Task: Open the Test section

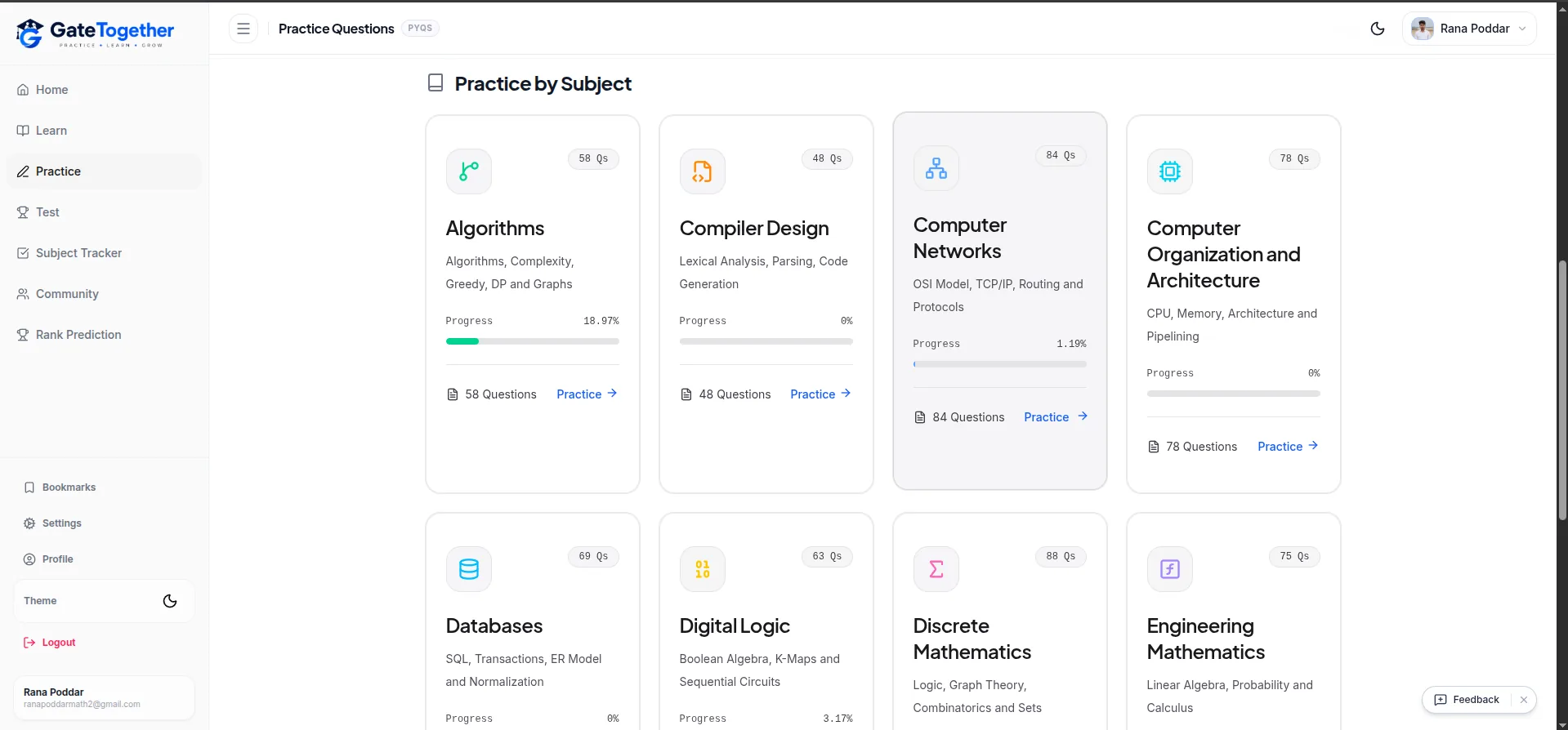Action: [x=104, y=212]
